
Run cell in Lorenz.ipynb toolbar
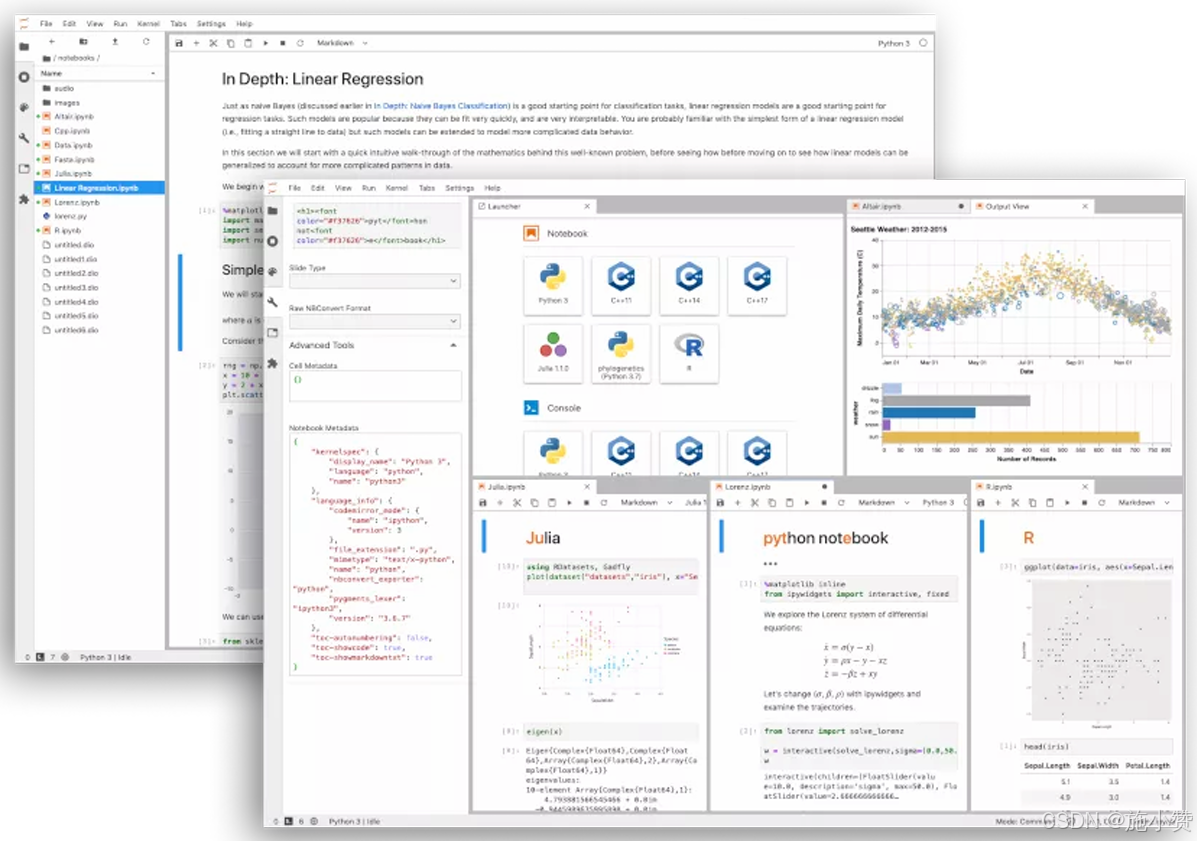[x=806, y=503]
